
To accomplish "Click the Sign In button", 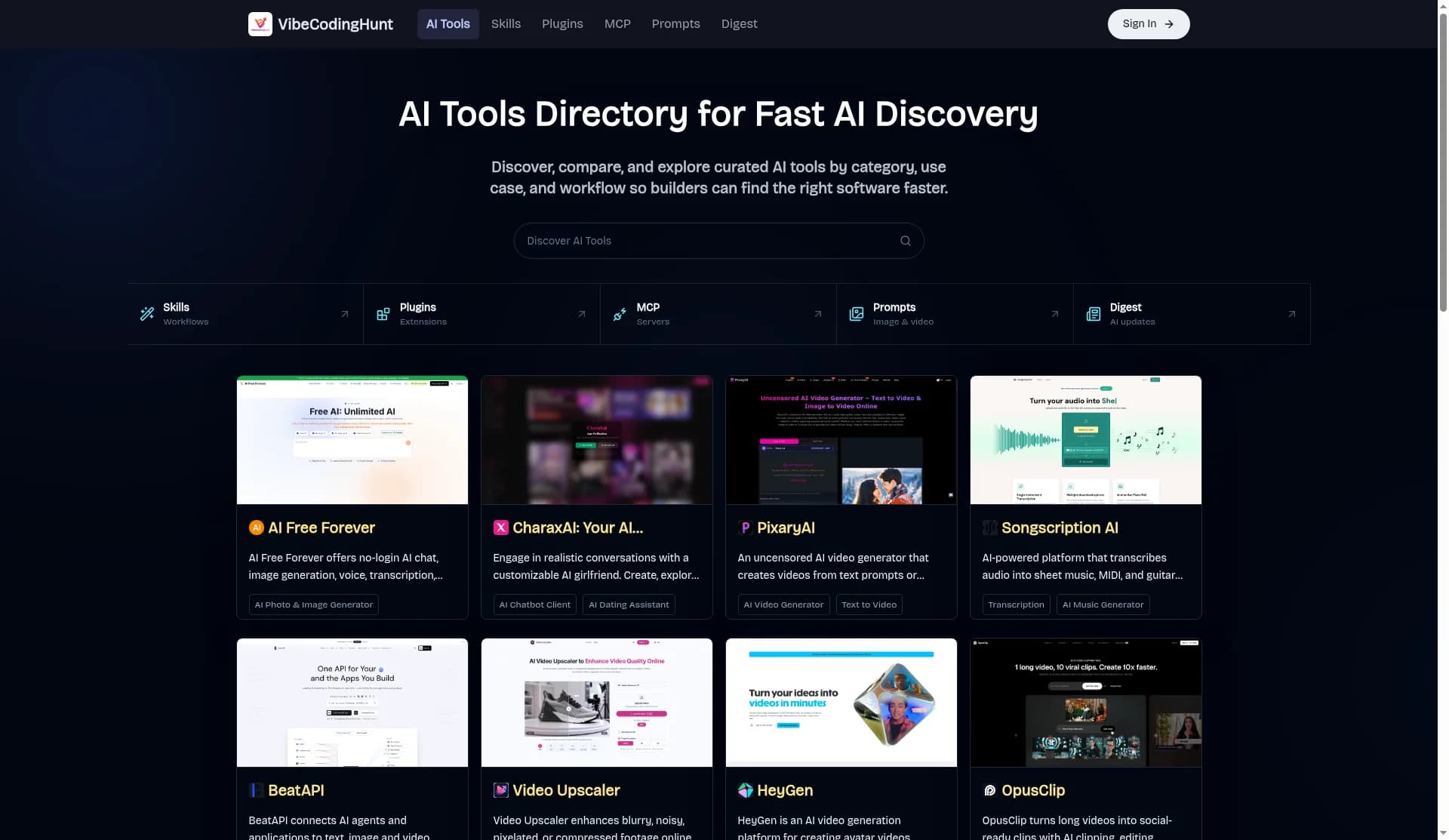I will [1148, 24].
